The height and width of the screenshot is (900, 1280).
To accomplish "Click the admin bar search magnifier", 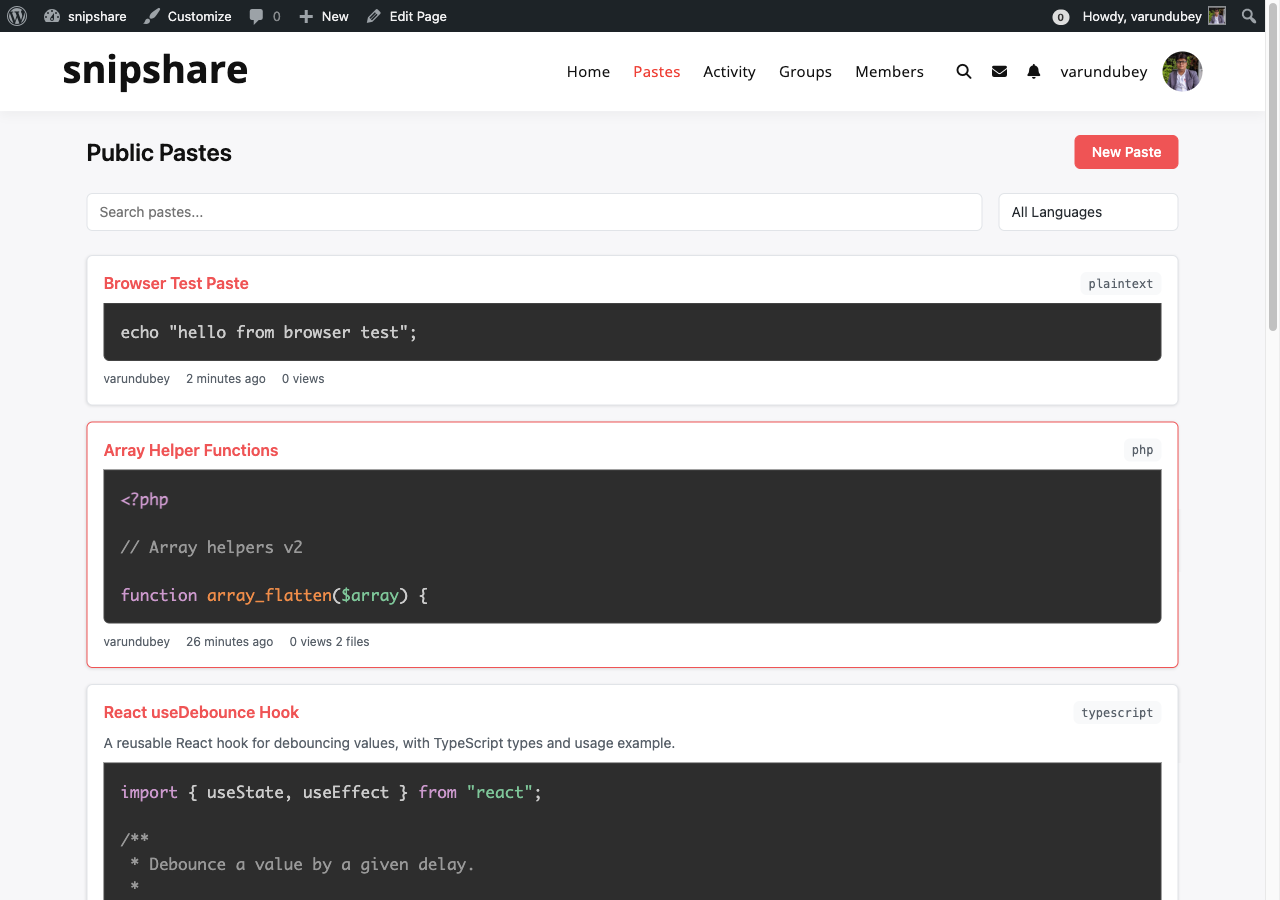I will pos(1249,16).
